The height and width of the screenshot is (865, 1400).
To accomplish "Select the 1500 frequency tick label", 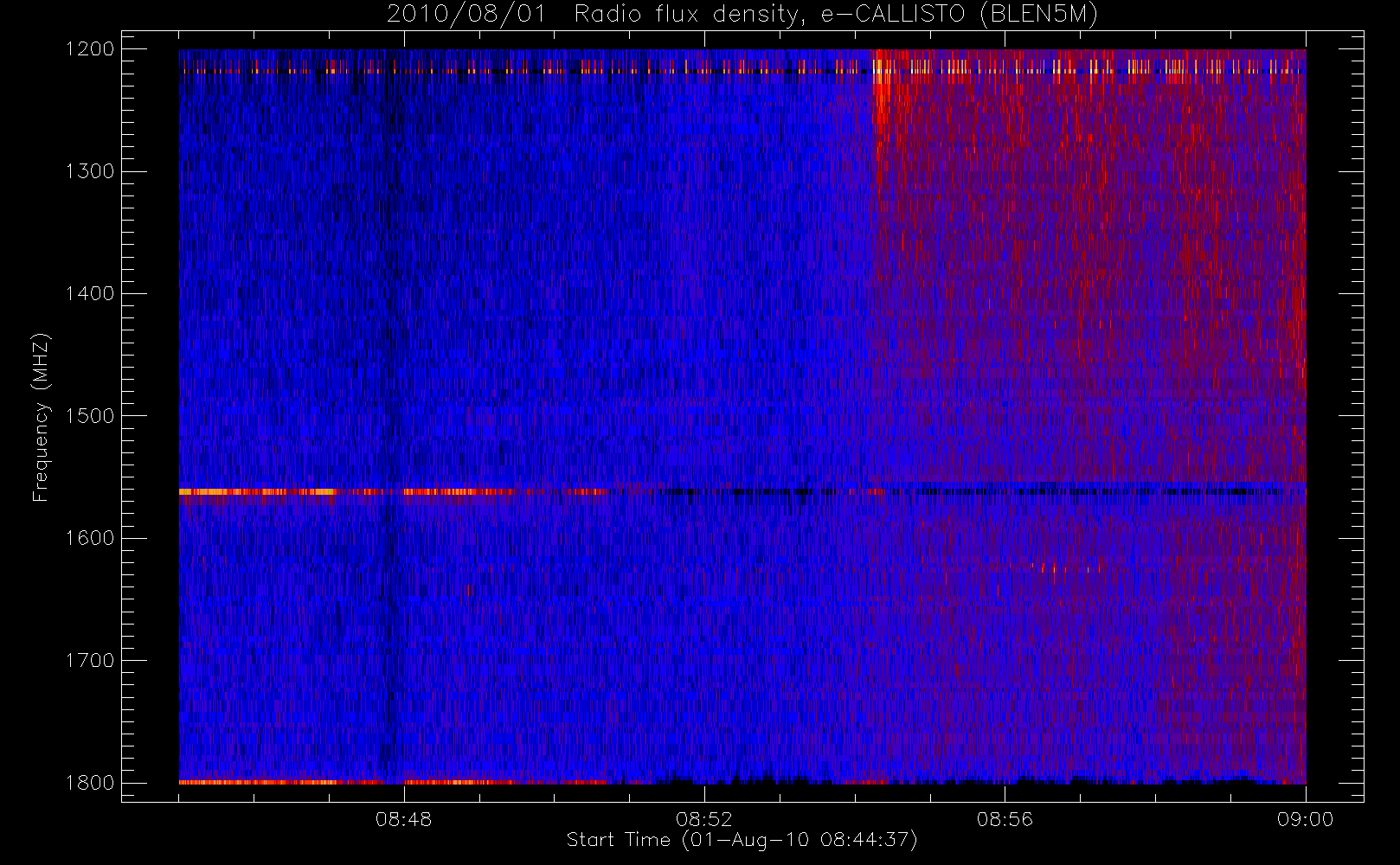I will point(90,416).
